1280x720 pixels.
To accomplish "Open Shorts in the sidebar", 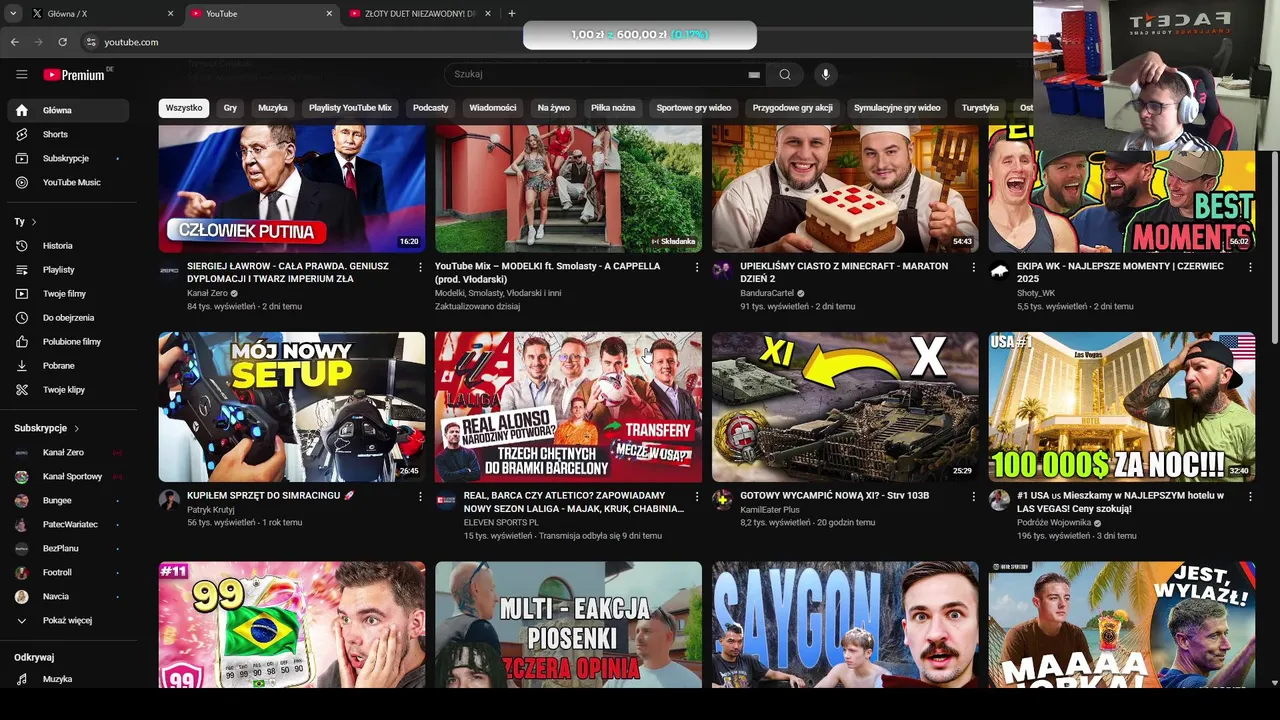I will [x=68, y=134].
